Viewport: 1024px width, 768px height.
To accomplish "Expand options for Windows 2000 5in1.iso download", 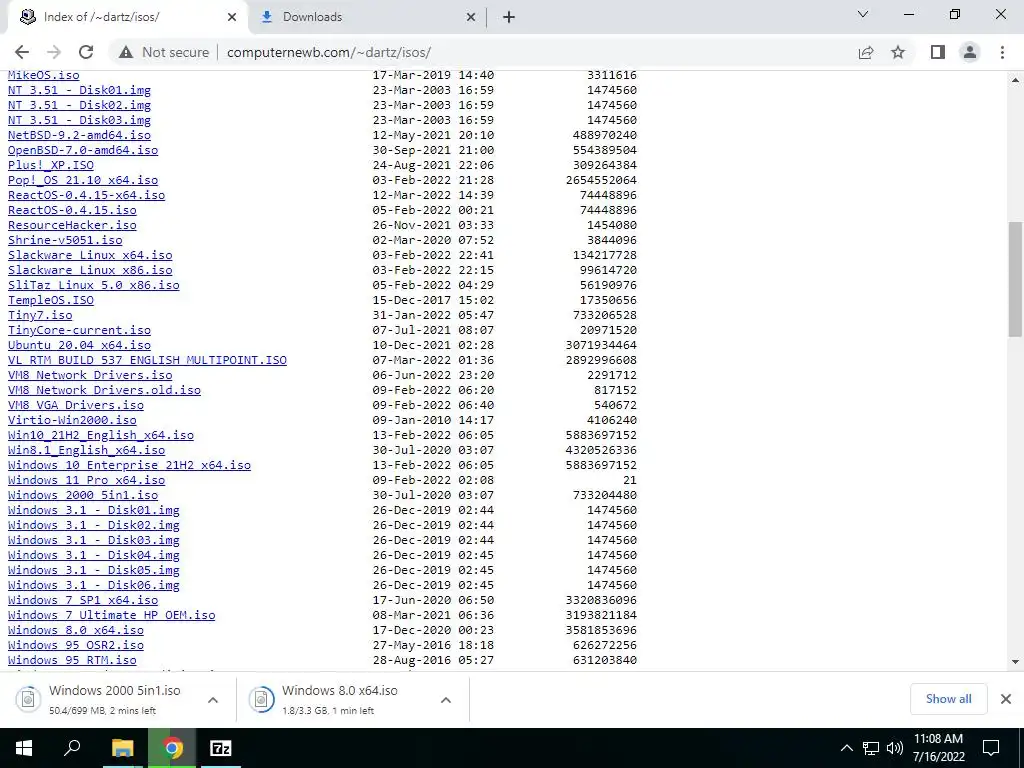I will coord(213,700).
